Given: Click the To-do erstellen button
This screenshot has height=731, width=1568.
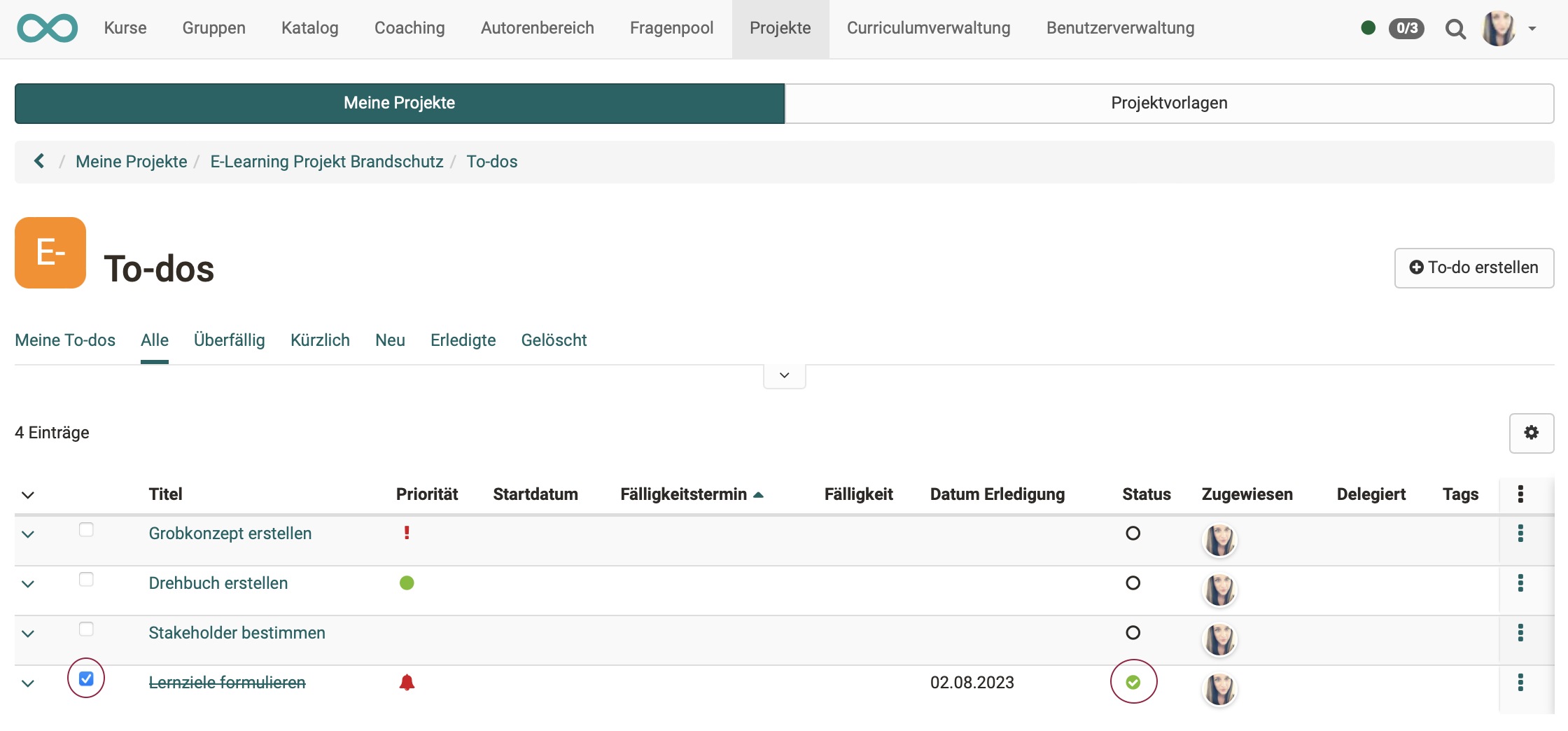Looking at the screenshot, I should 1473,268.
